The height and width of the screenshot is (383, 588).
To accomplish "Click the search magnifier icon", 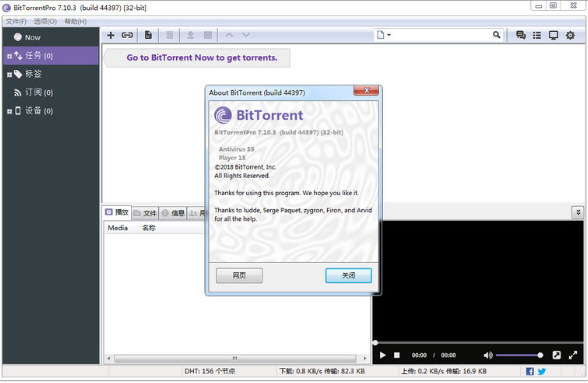I will coord(496,35).
